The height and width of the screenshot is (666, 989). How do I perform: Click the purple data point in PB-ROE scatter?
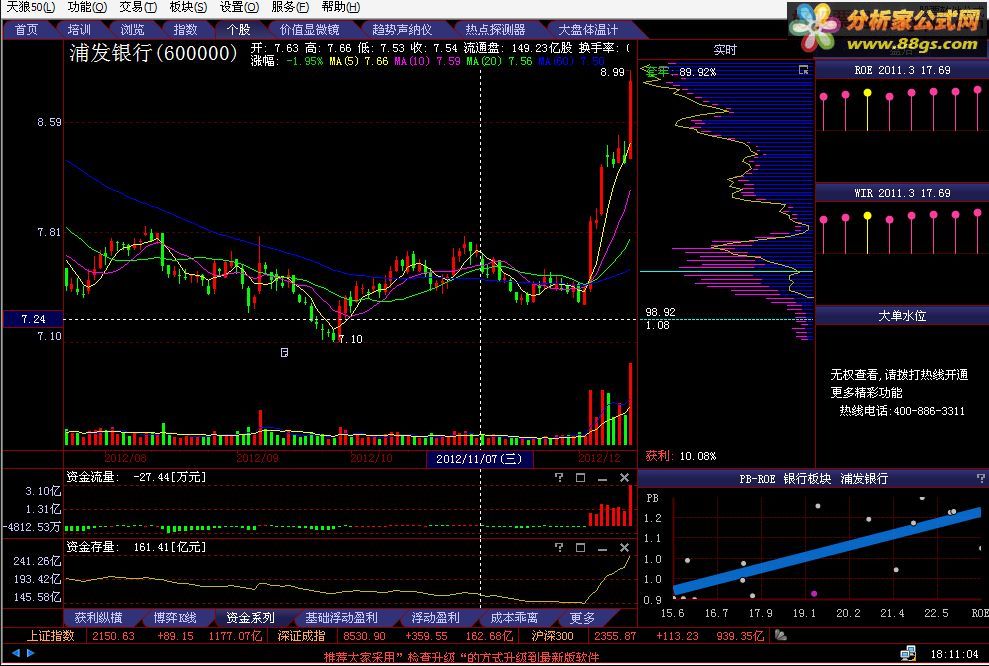[814, 593]
